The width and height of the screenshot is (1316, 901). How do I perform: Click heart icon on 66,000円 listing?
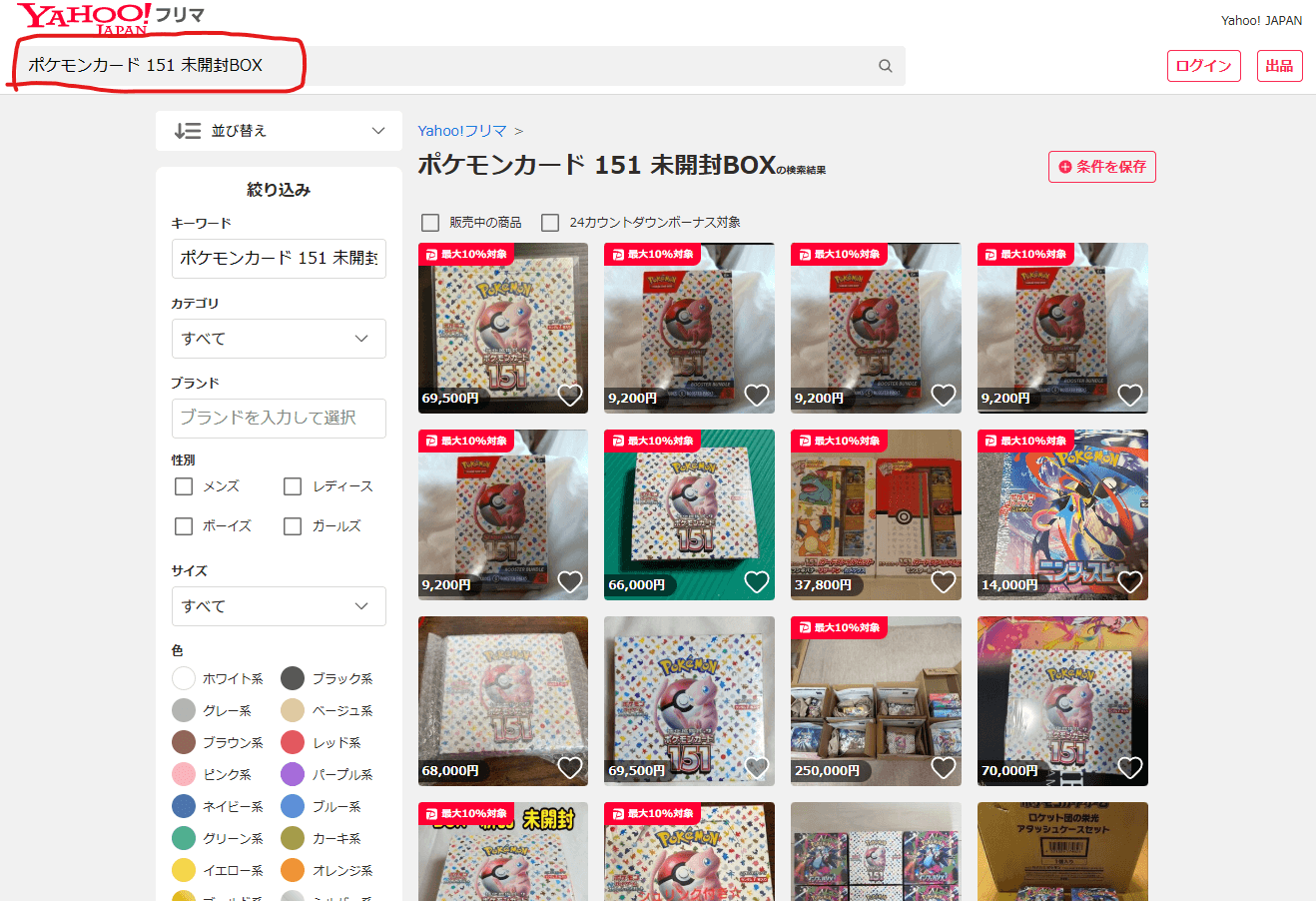pyautogui.click(x=757, y=582)
